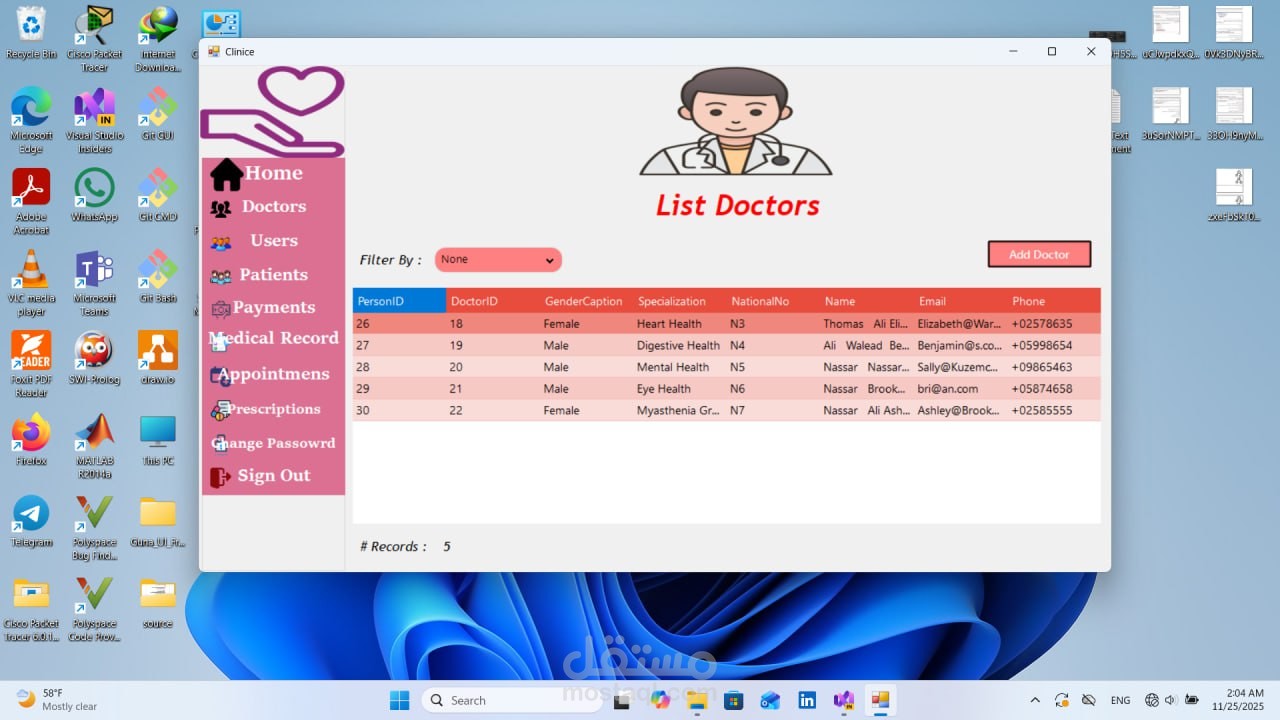Viewport: 1280px width, 720px height.
Task: Click the heart-in-hand clinic logo
Action: [273, 111]
